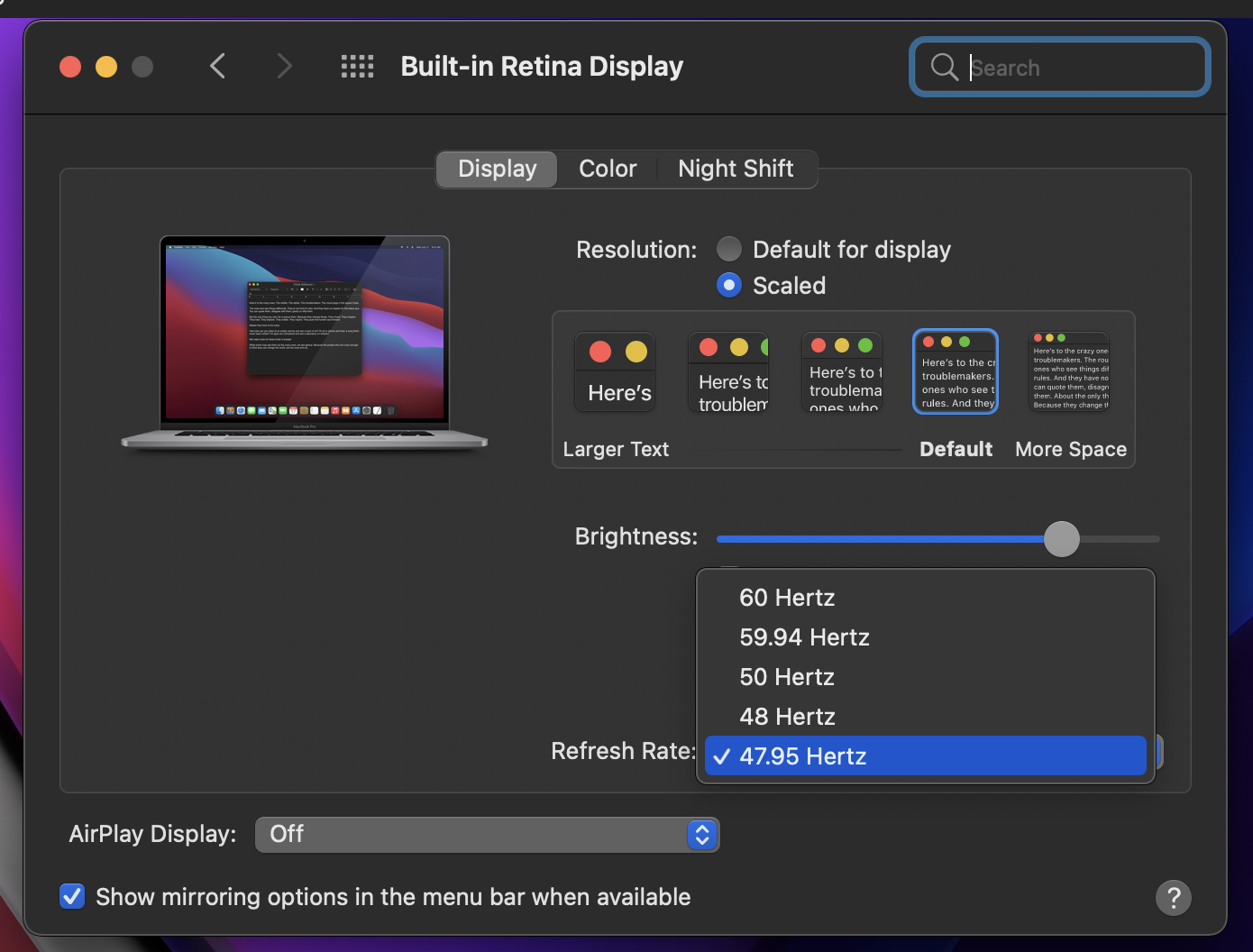1253x952 pixels.
Task: Switch to the Color tab
Action: (x=608, y=169)
